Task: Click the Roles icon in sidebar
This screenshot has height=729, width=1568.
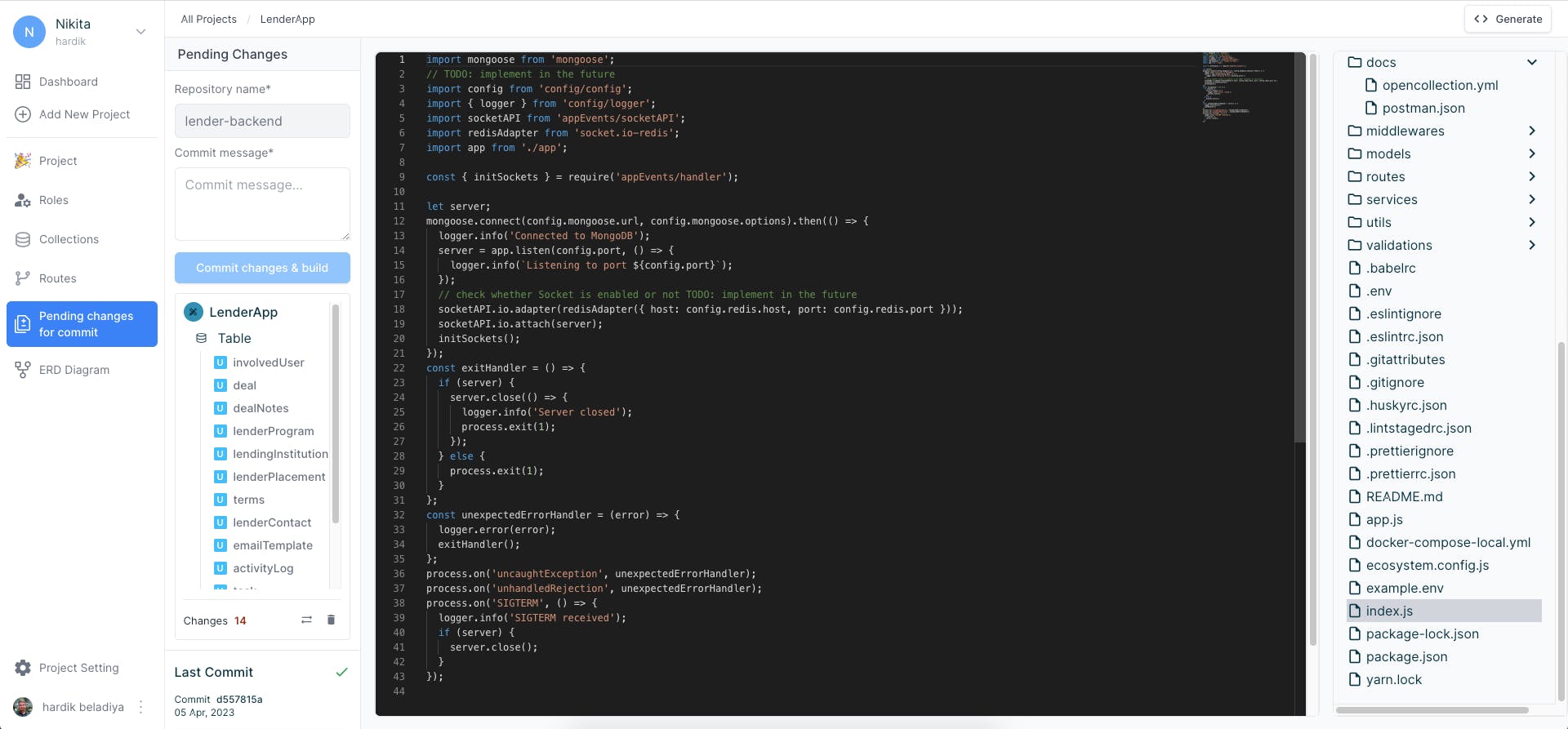Action: click(x=23, y=200)
